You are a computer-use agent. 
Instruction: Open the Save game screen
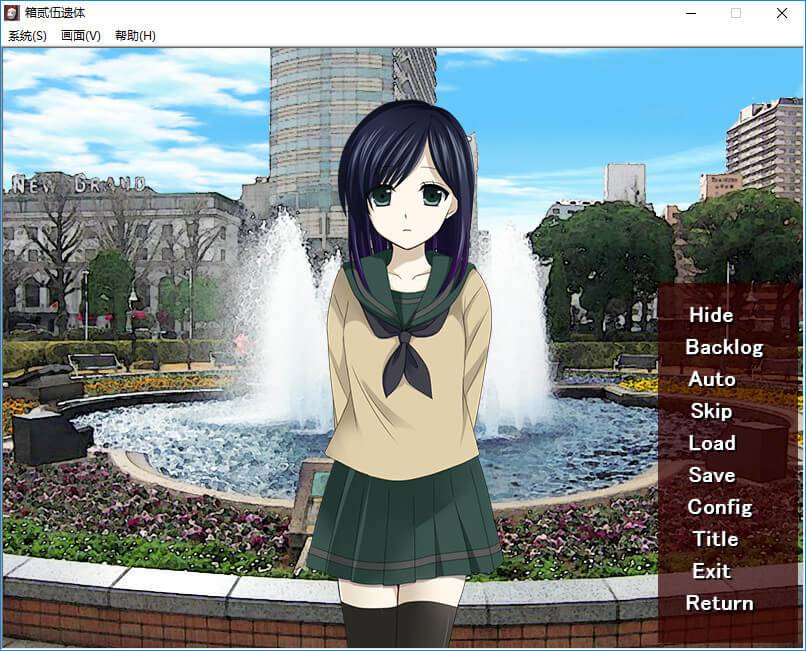point(711,475)
